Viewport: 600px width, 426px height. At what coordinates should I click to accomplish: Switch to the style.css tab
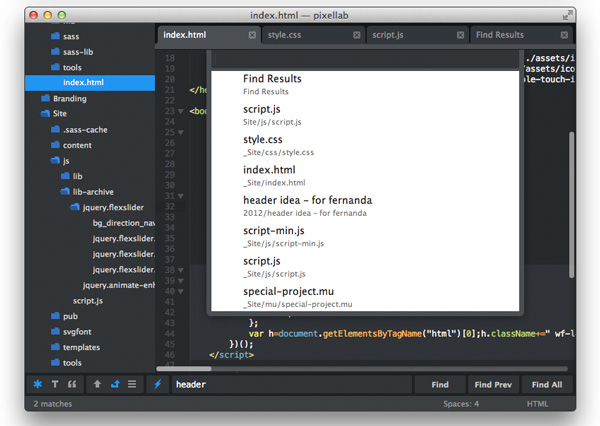312,35
